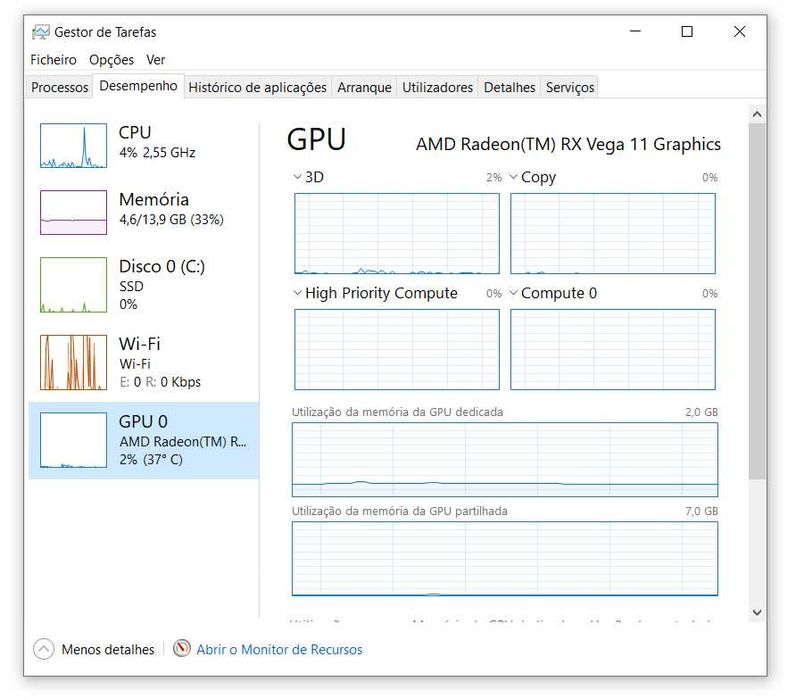Open the Ver menu
Screen dimensions: 804x700
155,59
